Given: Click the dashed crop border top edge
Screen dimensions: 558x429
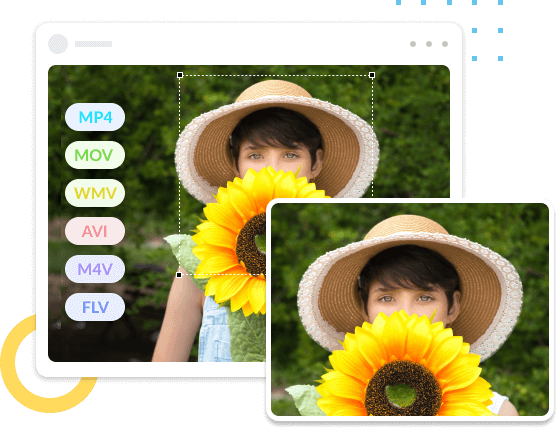Looking at the screenshot, I should tap(276, 75).
